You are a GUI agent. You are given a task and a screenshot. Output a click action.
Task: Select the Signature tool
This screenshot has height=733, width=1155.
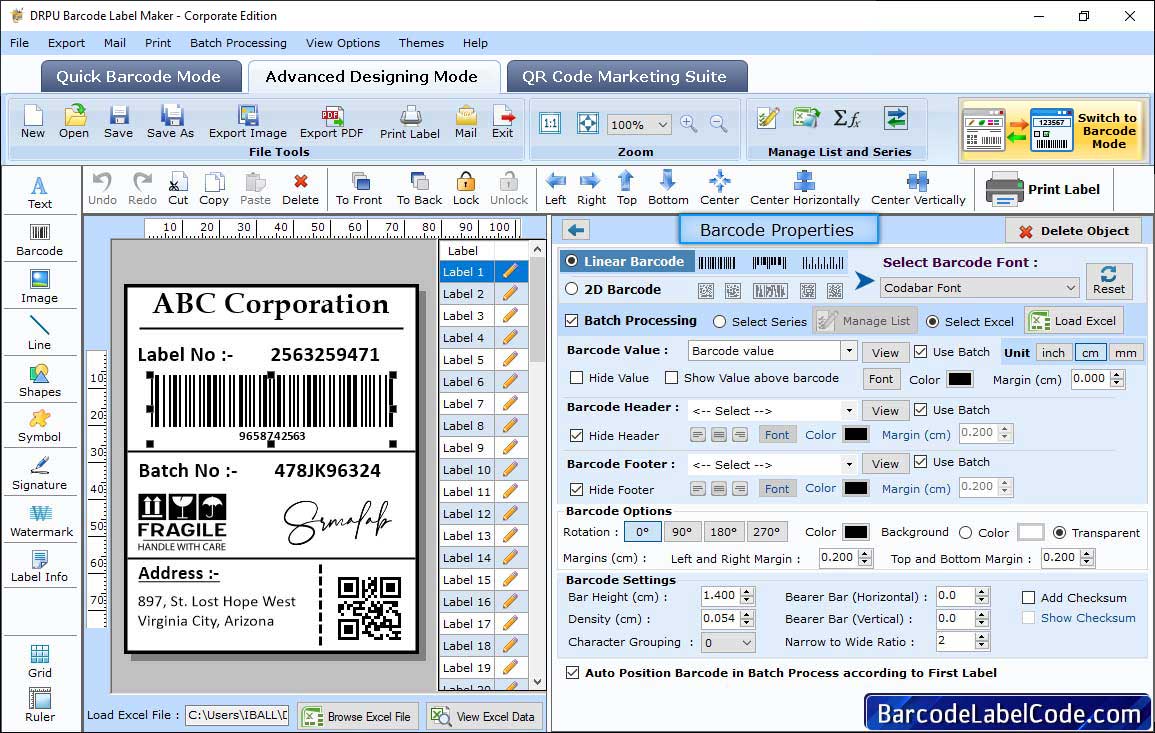(40, 473)
